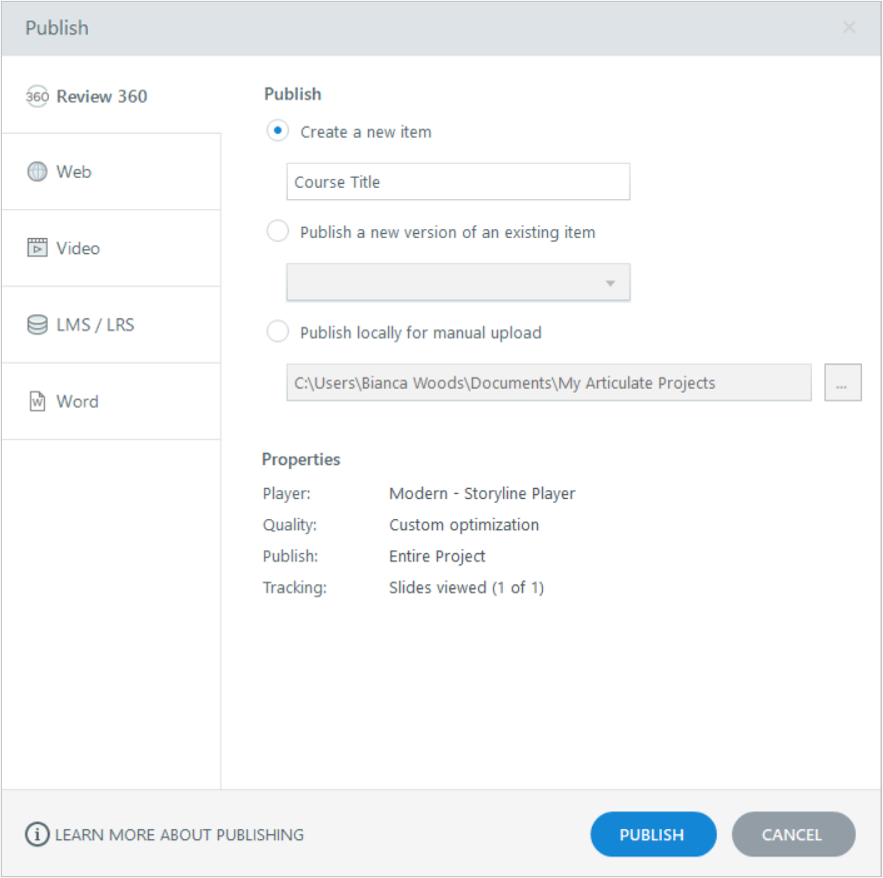Click the Web globe icon

pyautogui.click(x=37, y=172)
